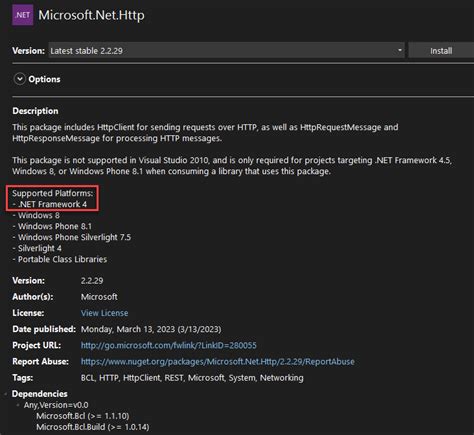
Task: Collapse the Any,Version=v0.0 dependency node
Action: pyautogui.click(x=18, y=405)
